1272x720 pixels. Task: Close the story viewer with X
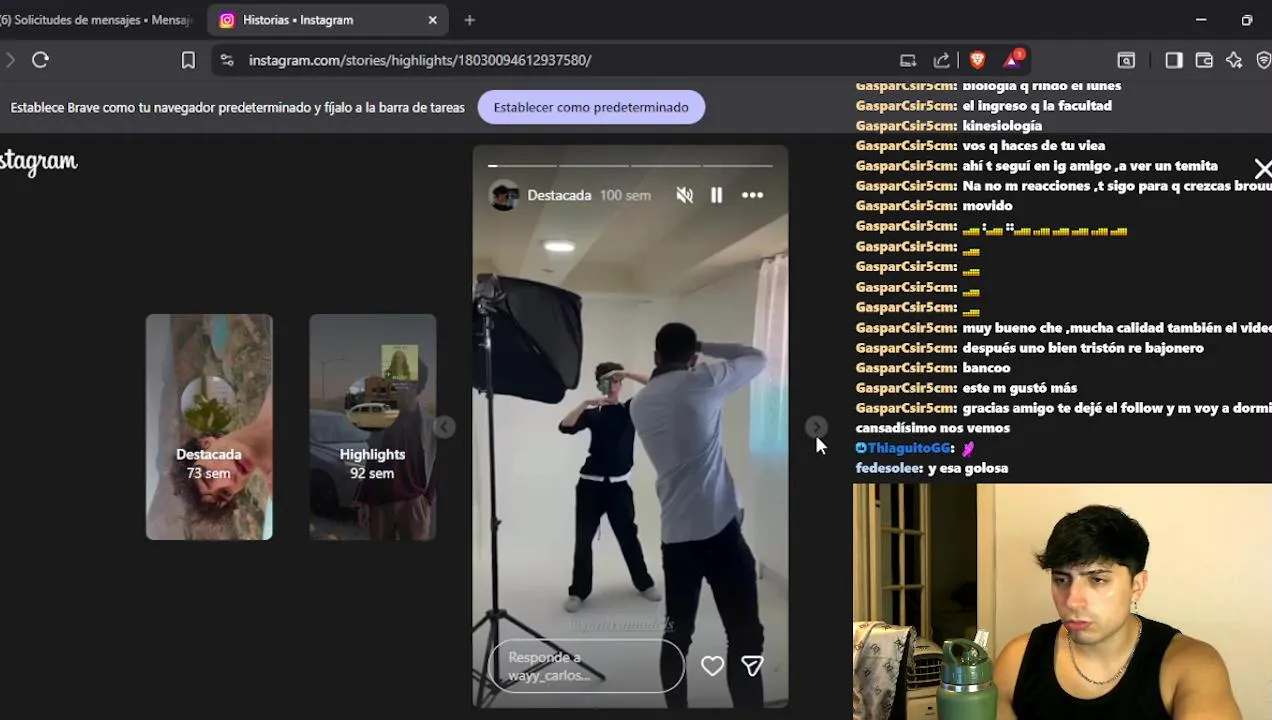coord(1263,169)
